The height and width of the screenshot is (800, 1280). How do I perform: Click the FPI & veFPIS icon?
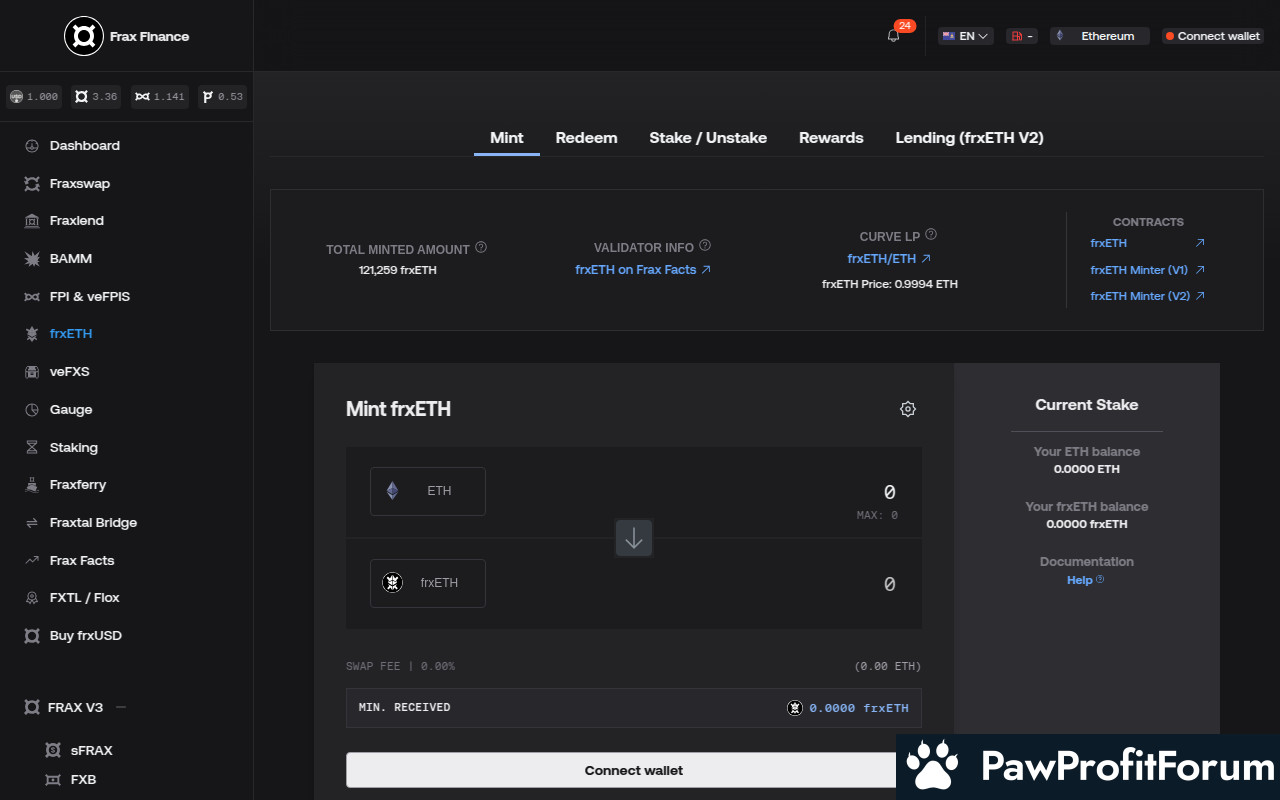click(x=32, y=297)
